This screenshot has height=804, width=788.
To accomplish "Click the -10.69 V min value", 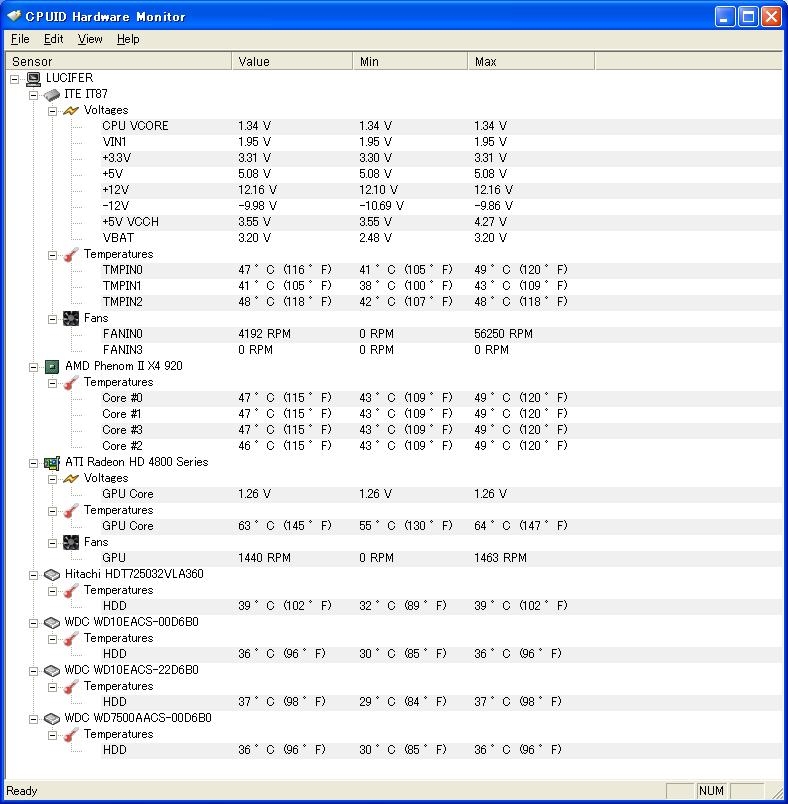I will [x=381, y=206].
